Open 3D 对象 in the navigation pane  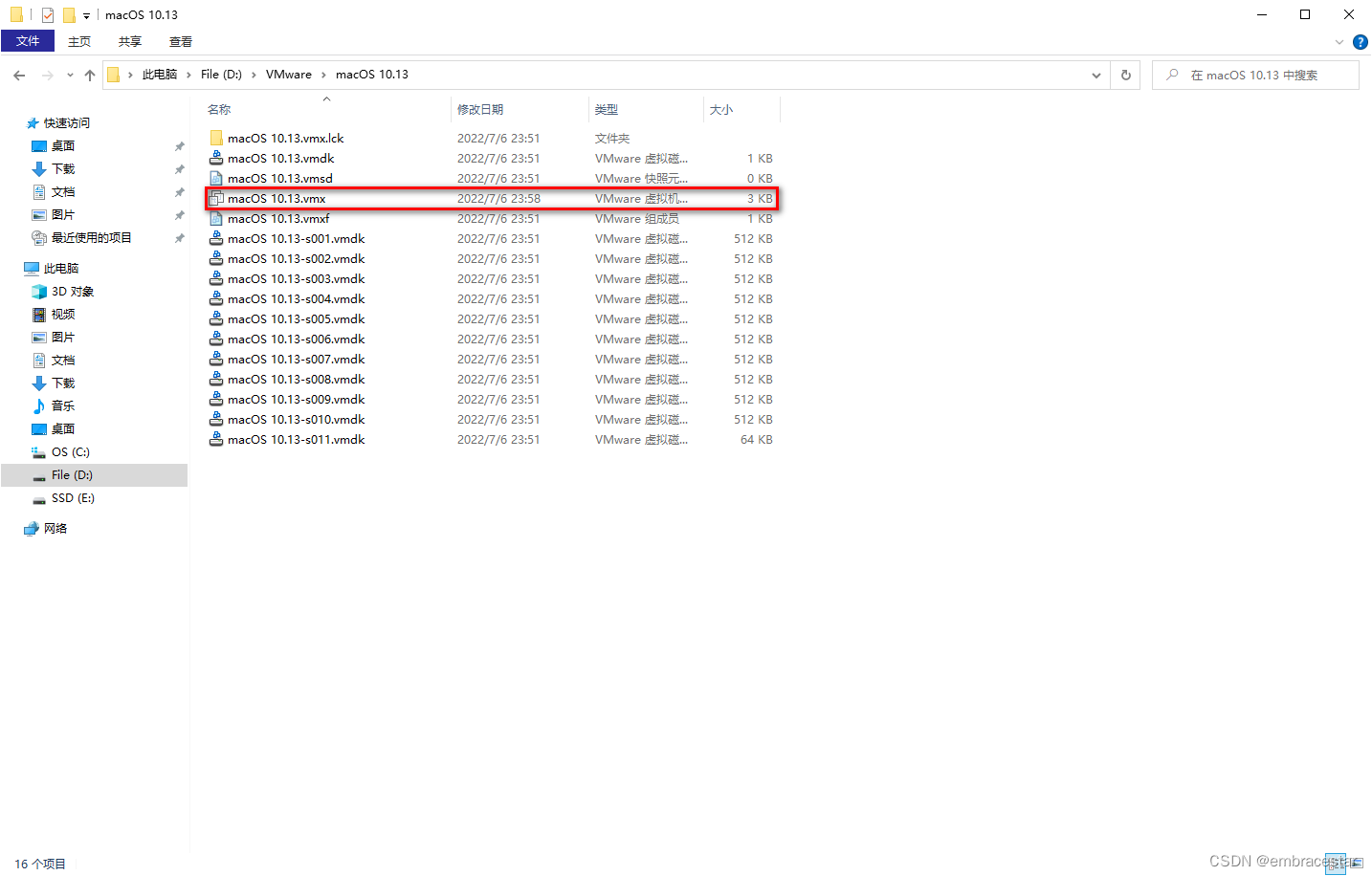tap(73, 292)
